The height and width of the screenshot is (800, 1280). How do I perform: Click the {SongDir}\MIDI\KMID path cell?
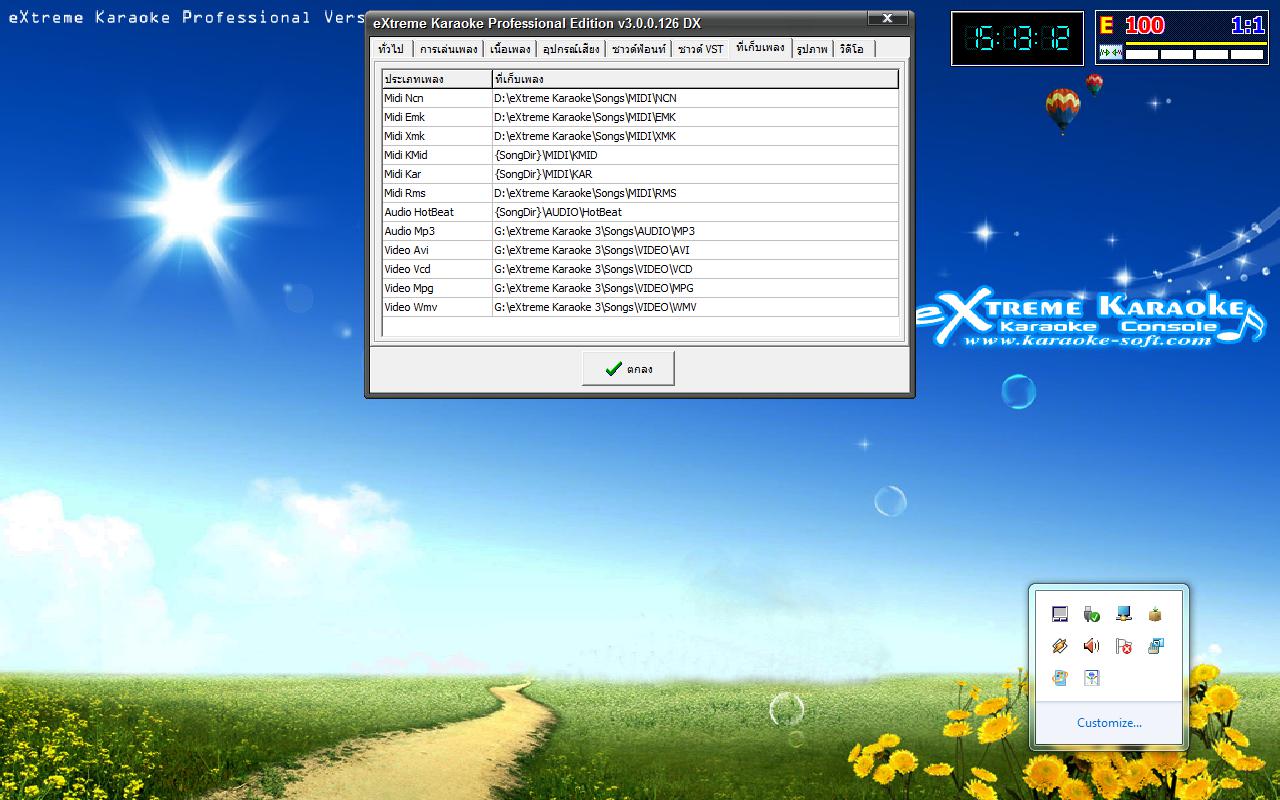point(695,155)
